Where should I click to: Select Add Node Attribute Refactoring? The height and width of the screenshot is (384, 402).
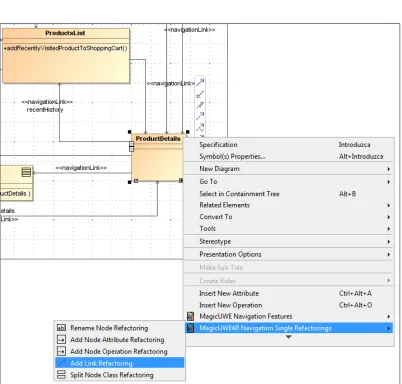click(x=120, y=340)
